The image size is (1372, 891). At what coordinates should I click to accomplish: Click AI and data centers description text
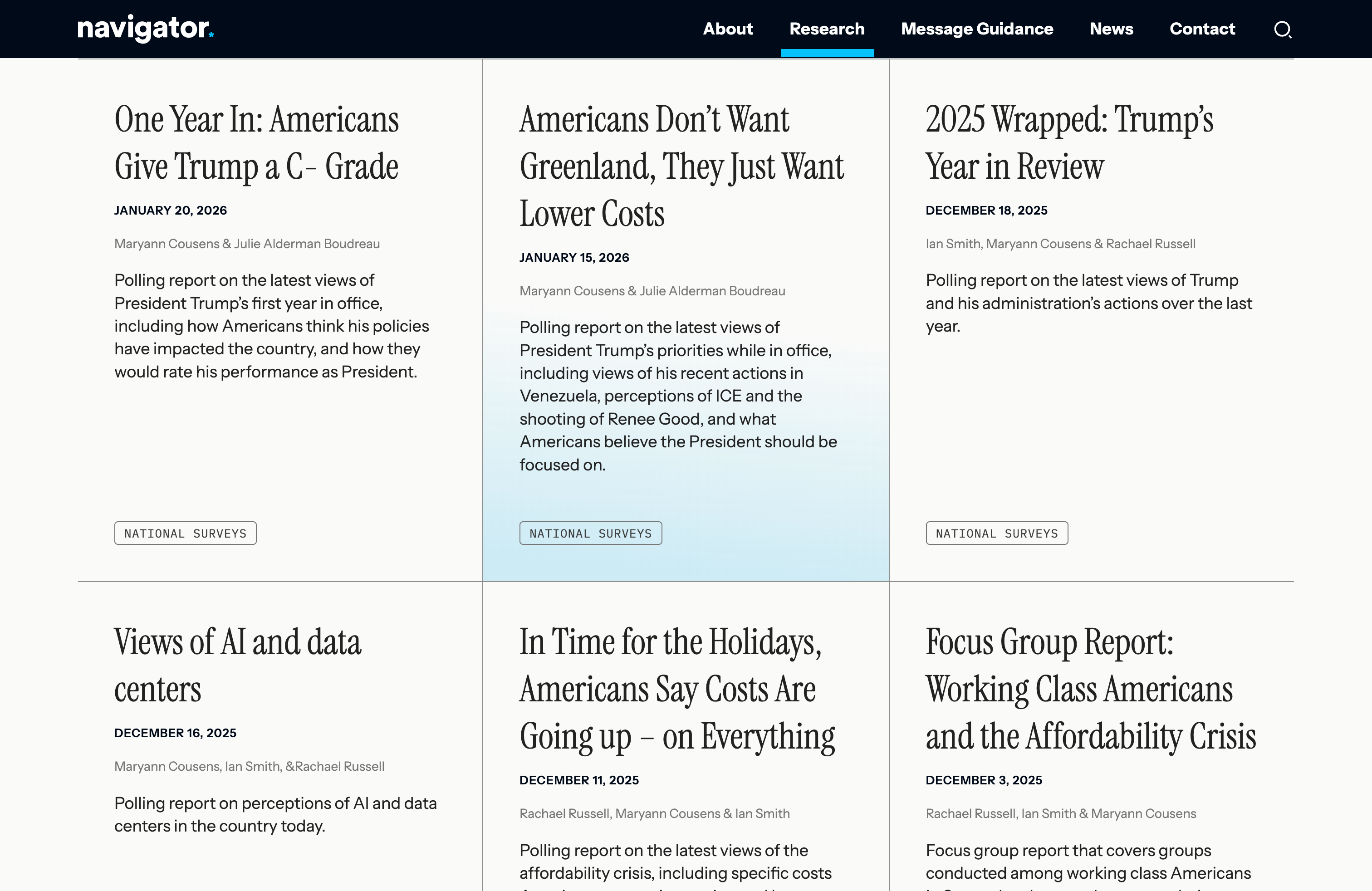[275, 814]
